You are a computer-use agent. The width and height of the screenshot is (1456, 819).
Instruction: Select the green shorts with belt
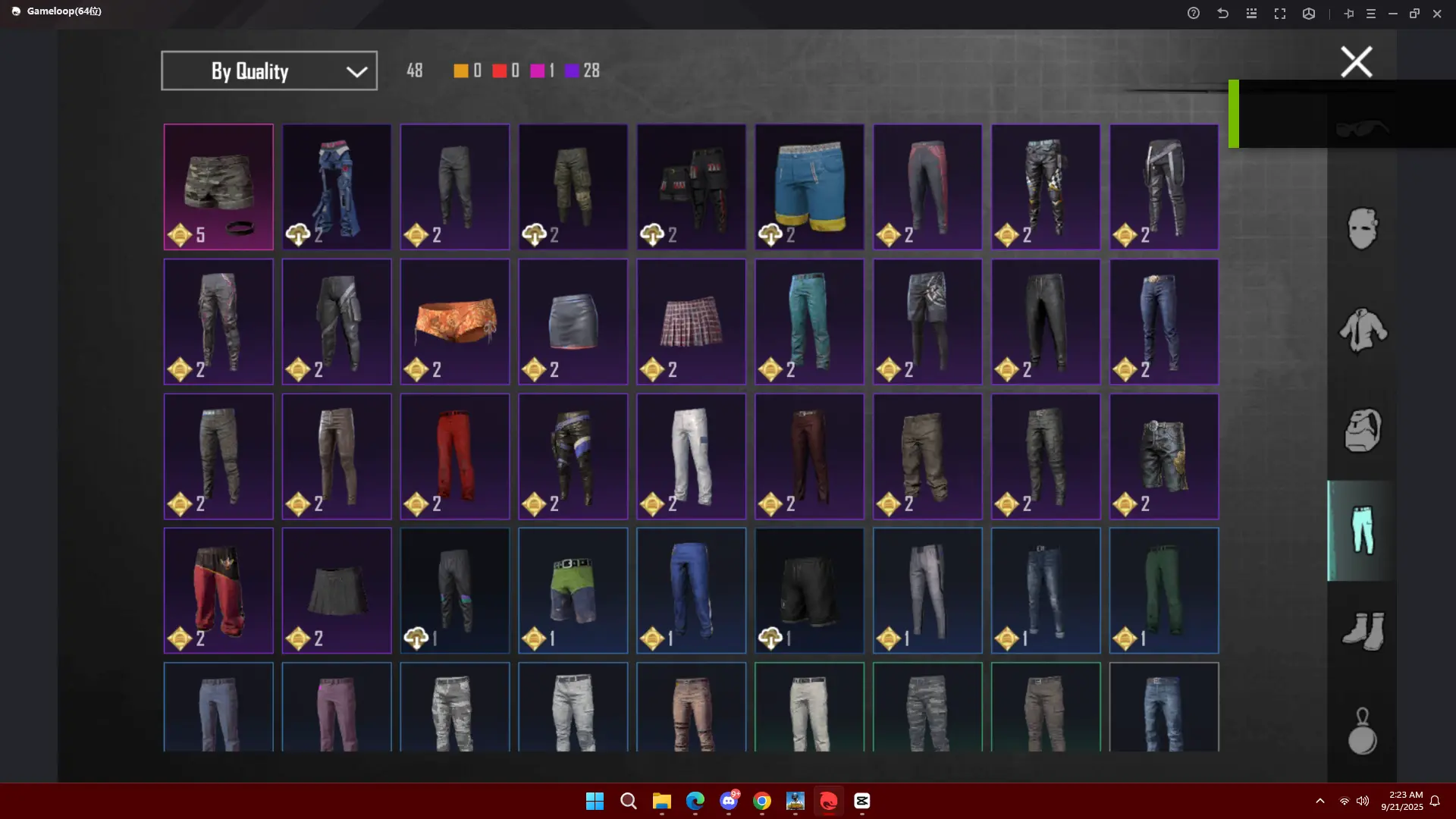click(x=573, y=590)
